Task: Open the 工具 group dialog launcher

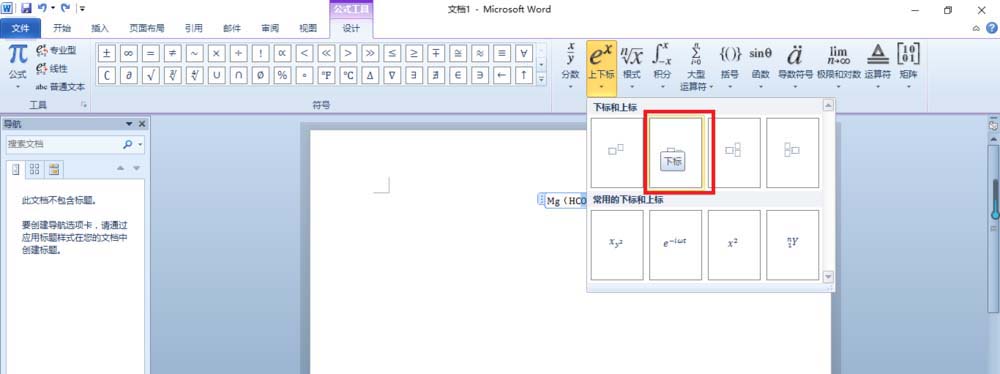Action: [83, 104]
